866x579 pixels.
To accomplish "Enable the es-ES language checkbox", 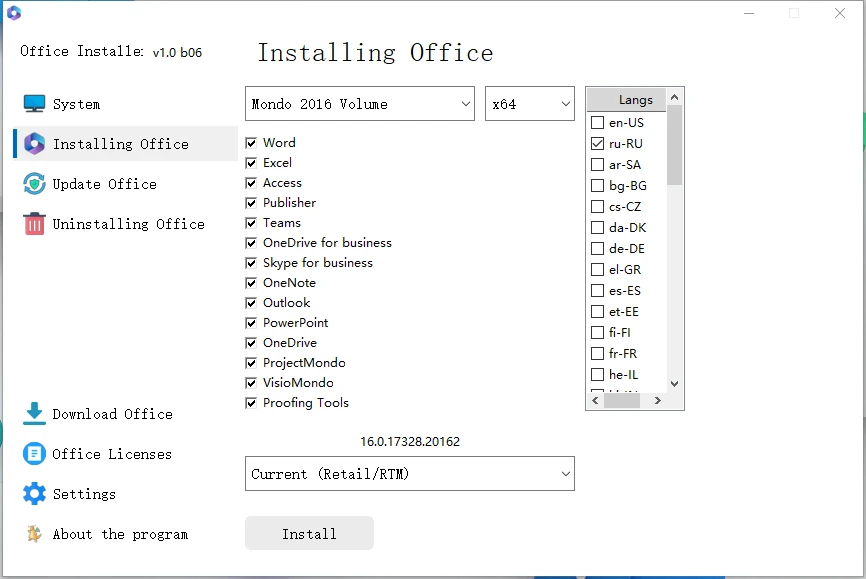I will (598, 291).
